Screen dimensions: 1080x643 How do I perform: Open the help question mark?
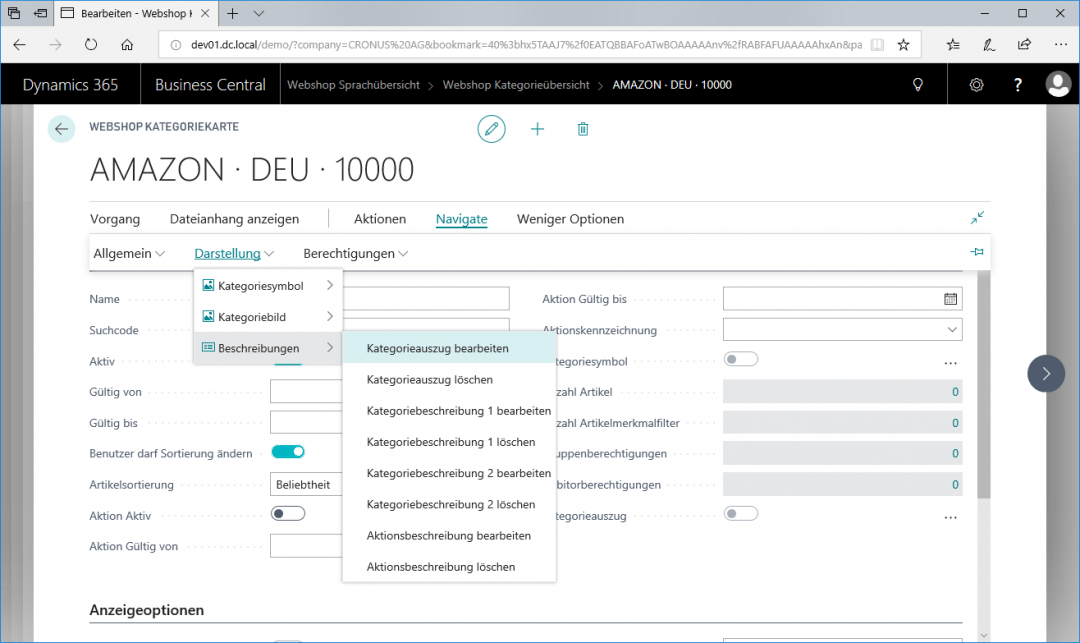[x=1017, y=85]
